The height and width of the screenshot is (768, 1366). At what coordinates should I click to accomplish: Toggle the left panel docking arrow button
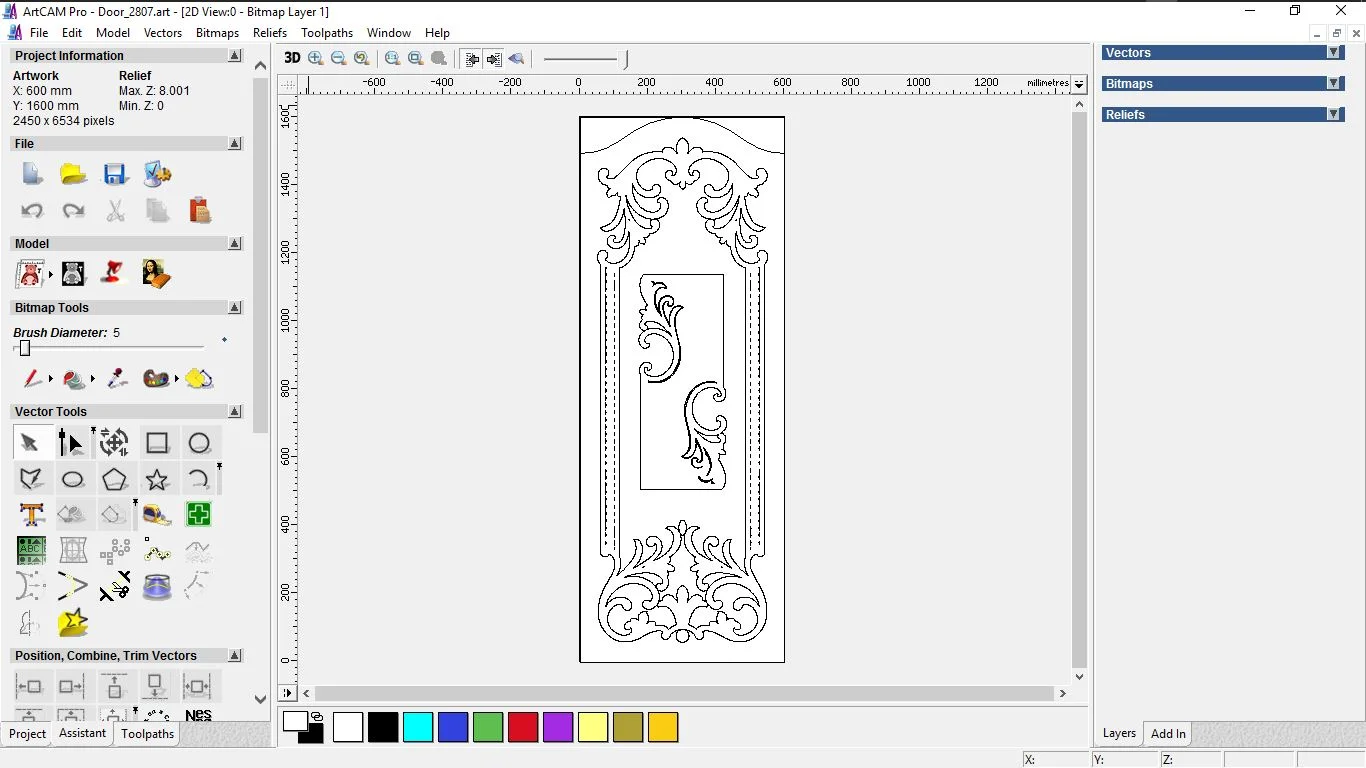click(x=472, y=59)
